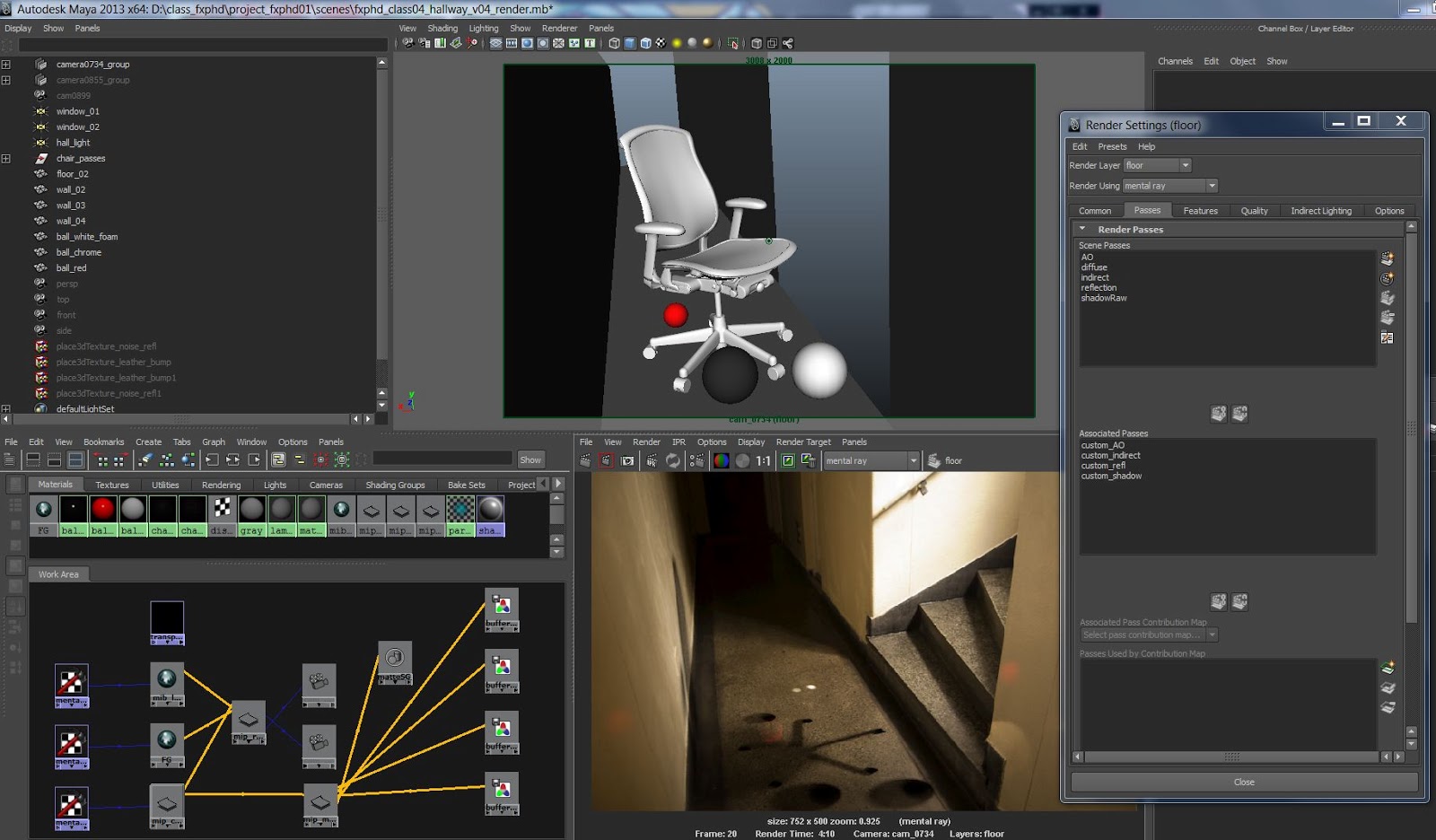
Task: Create a new scene render pass
Action: [1387, 258]
